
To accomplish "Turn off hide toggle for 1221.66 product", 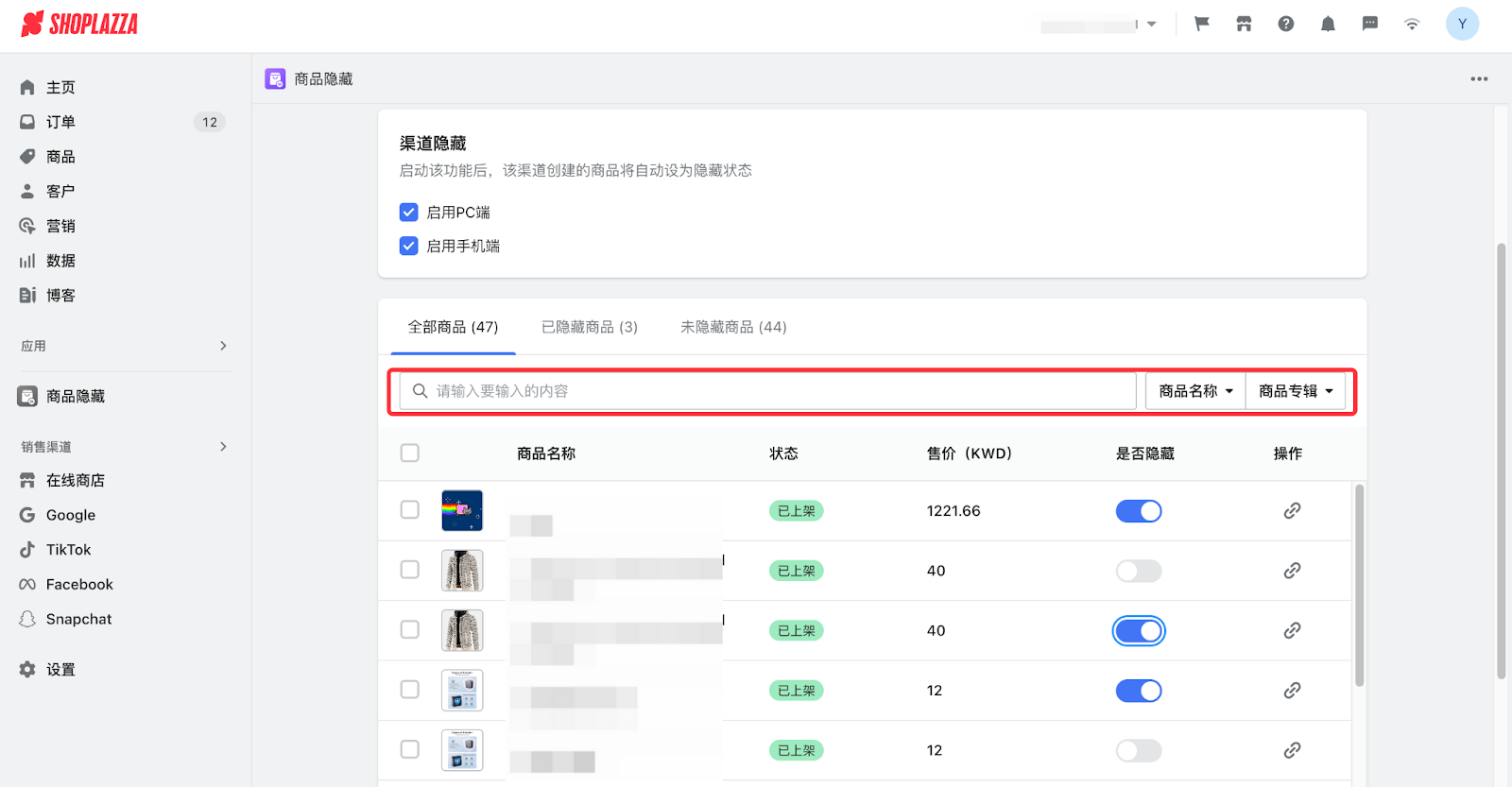I will [x=1139, y=511].
